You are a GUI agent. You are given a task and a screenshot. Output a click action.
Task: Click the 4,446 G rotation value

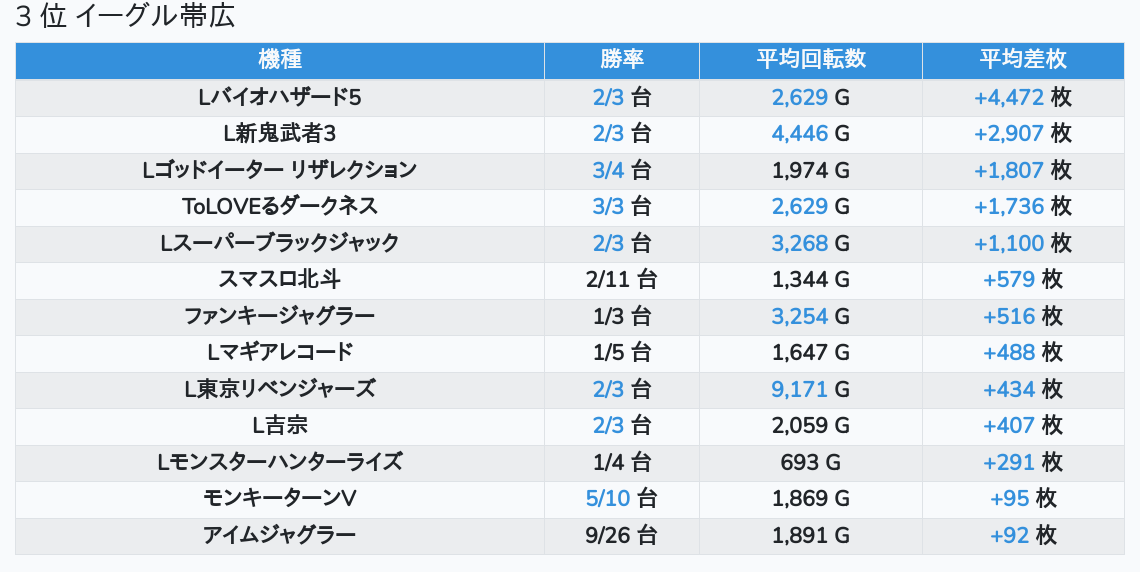(810, 133)
